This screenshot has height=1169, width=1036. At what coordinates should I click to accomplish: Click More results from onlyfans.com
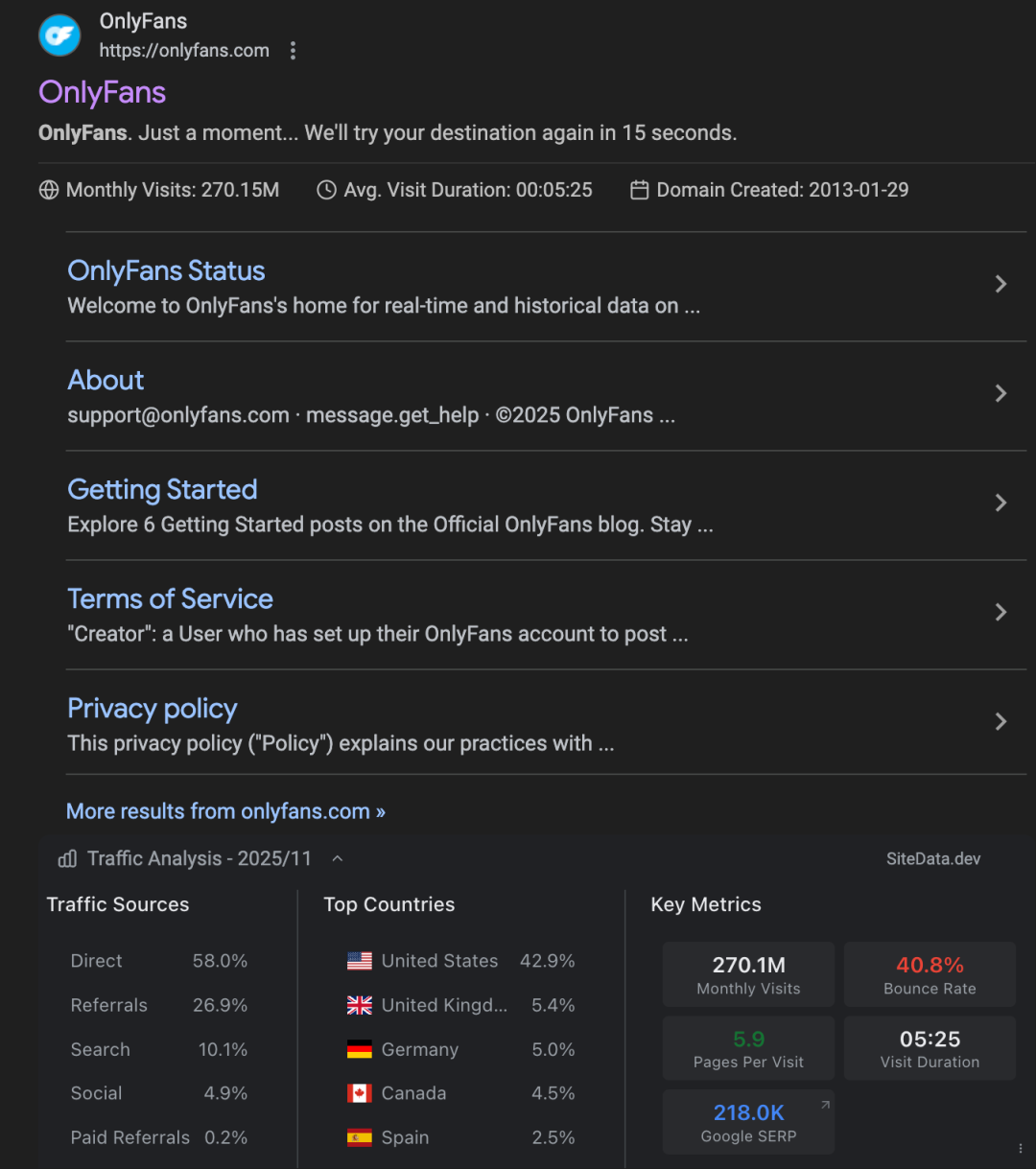click(x=225, y=811)
